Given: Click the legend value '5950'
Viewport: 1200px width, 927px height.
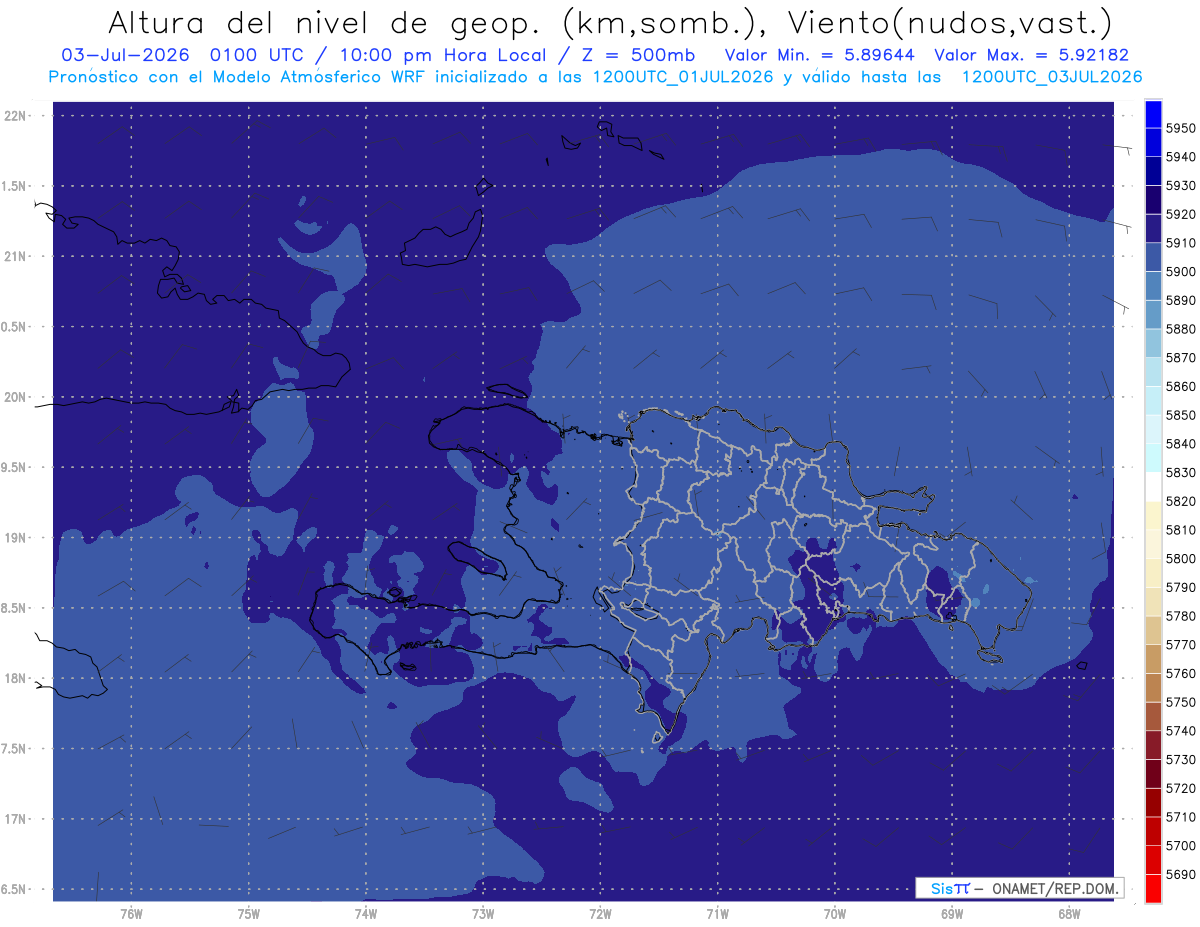Looking at the screenshot, I should click(x=1179, y=128).
